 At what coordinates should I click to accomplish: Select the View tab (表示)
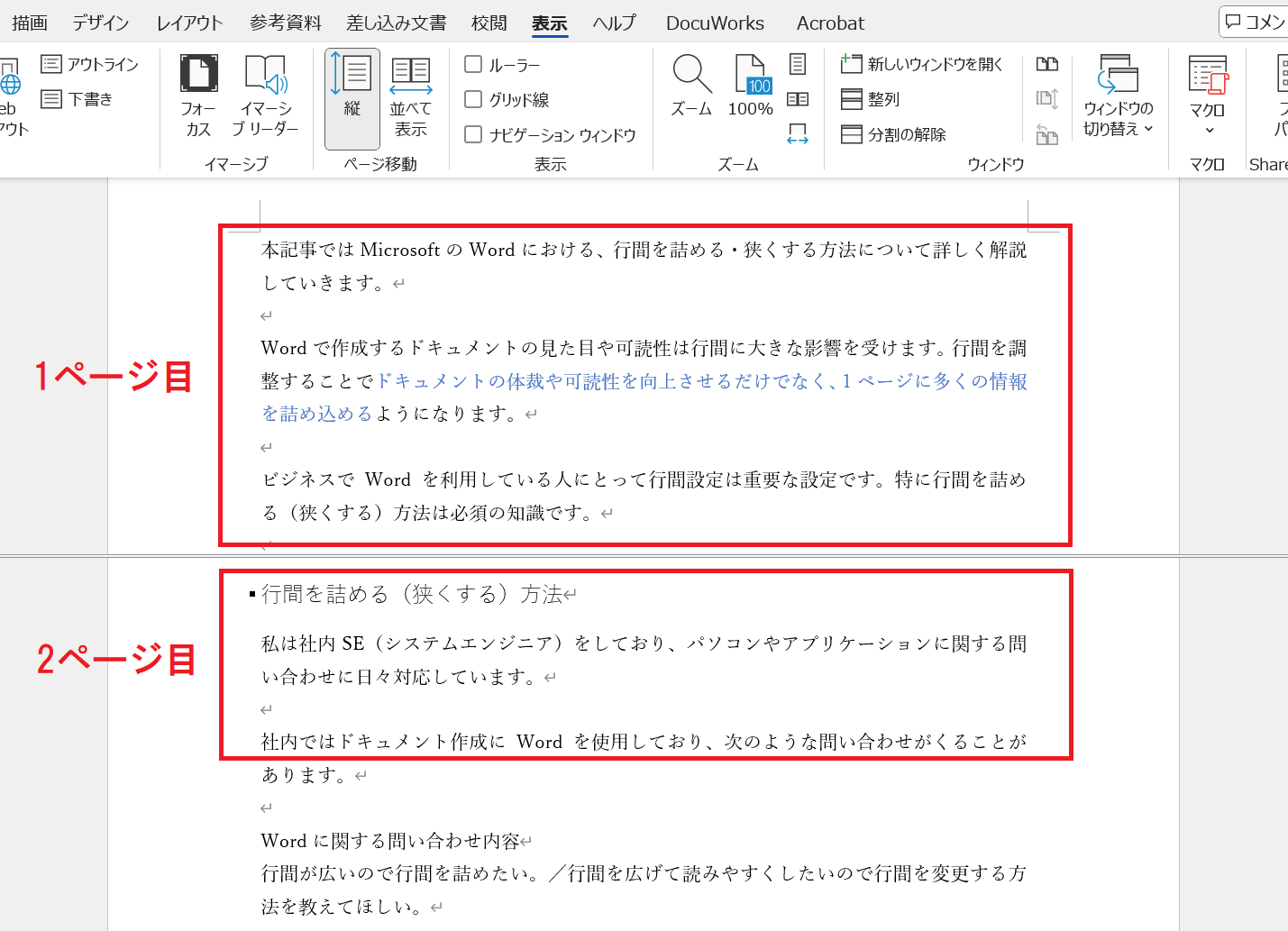pyautogui.click(x=550, y=23)
